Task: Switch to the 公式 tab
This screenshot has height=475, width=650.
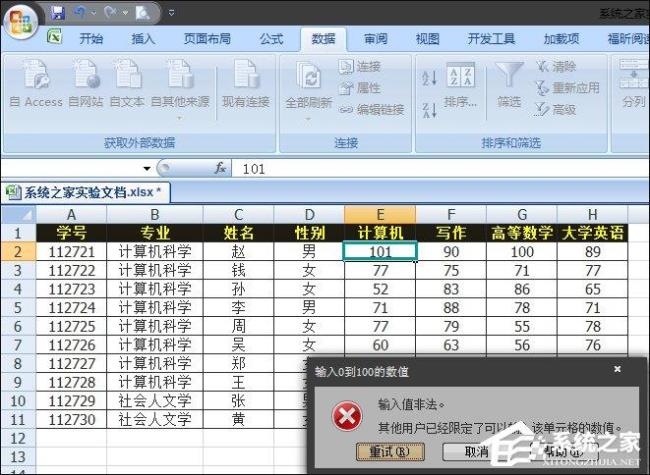Action: coord(272,39)
